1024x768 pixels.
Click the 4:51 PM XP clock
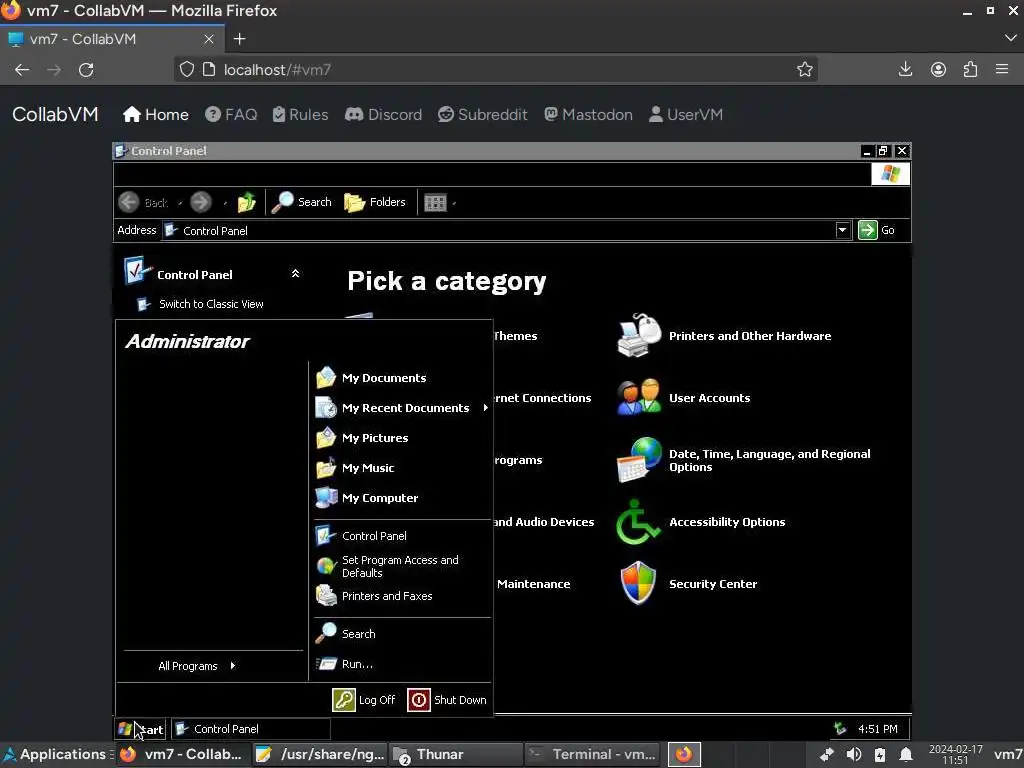pos(878,729)
